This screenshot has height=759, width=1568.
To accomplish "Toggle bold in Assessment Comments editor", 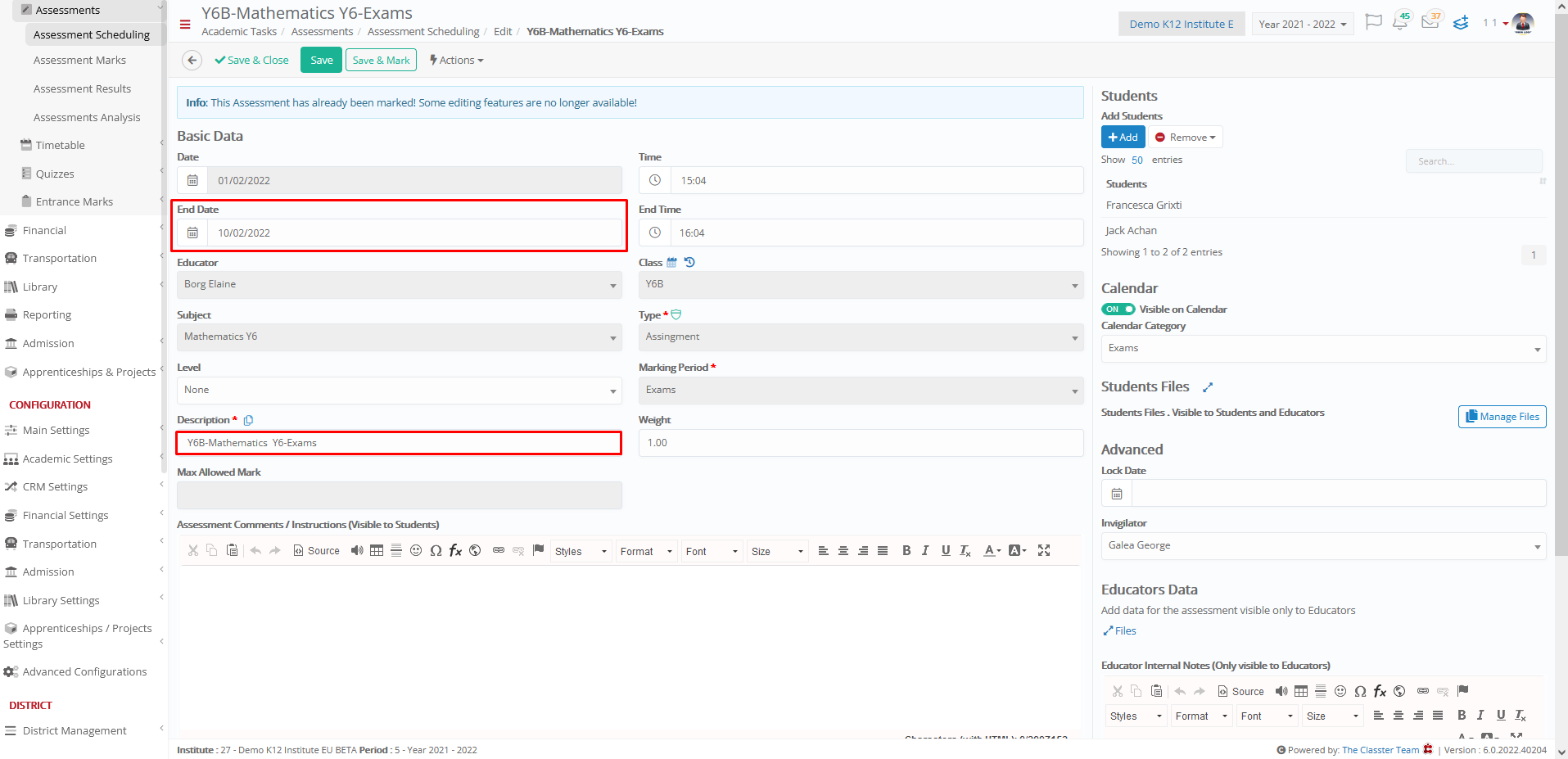I will tap(906, 550).
